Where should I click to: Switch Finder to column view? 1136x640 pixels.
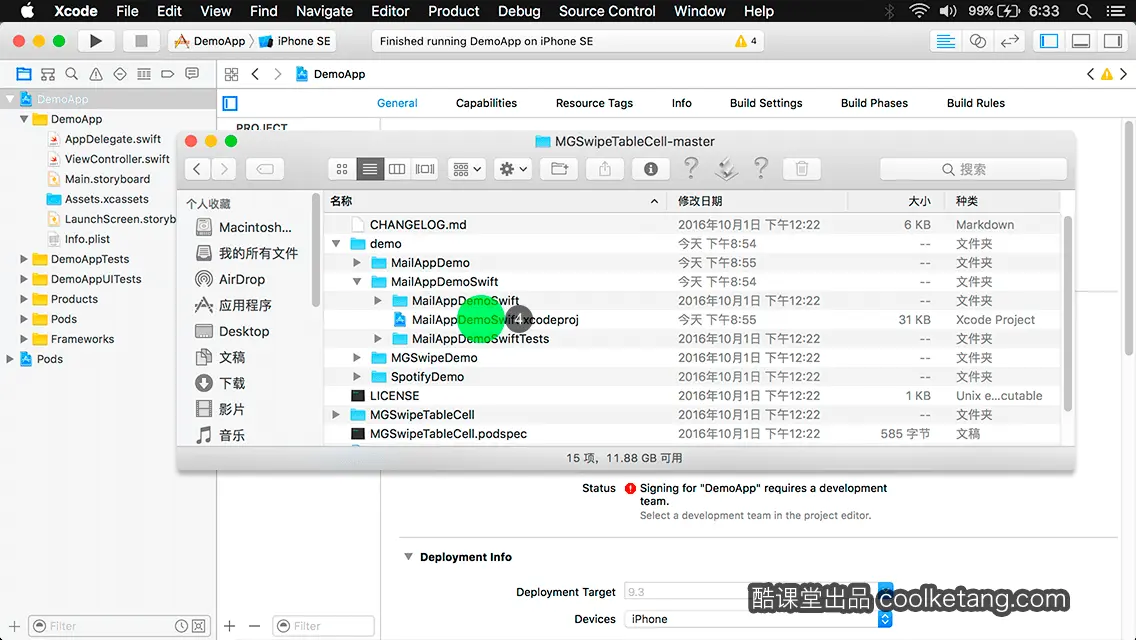pos(397,169)
